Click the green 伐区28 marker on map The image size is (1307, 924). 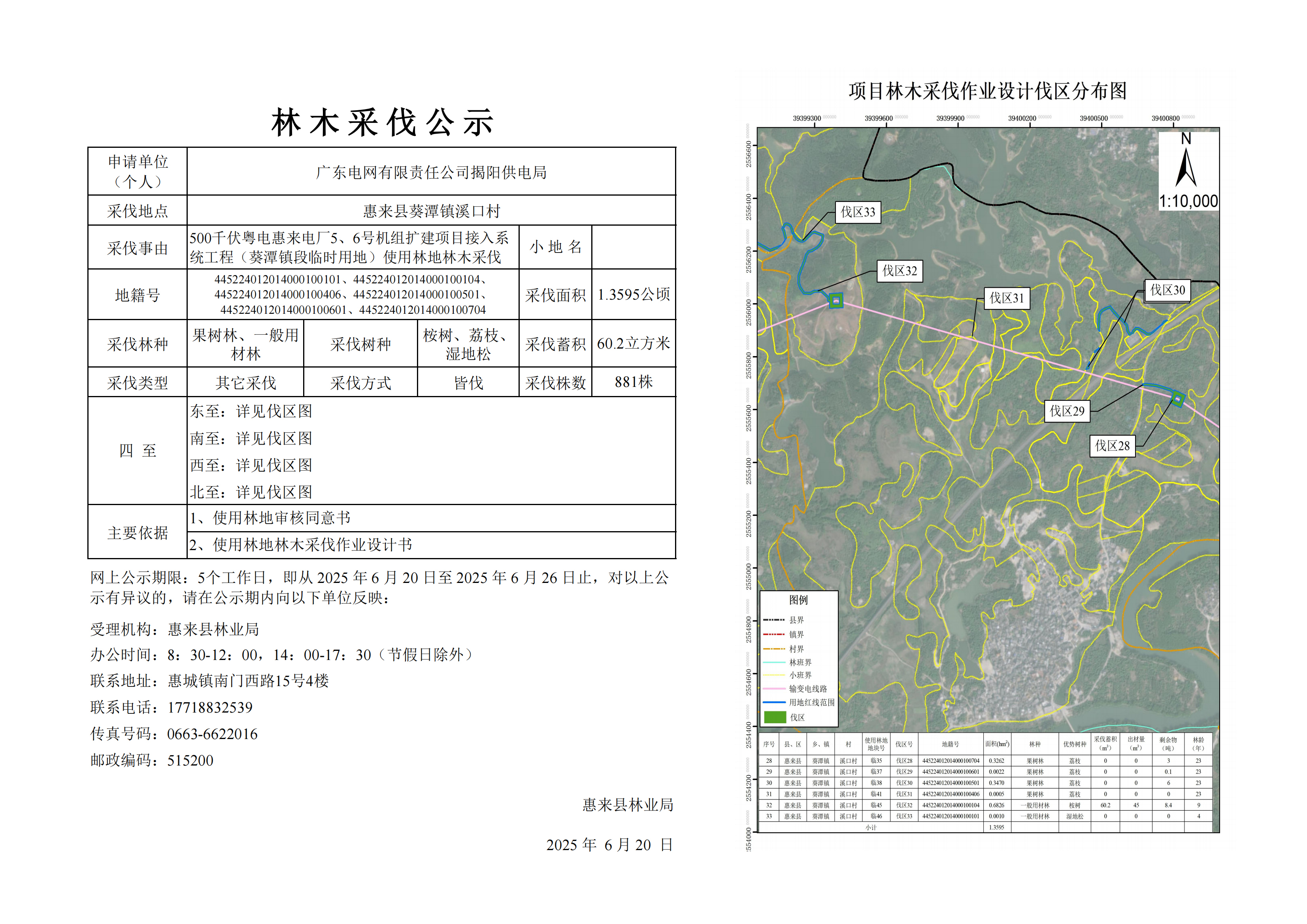pos(1178,399)
